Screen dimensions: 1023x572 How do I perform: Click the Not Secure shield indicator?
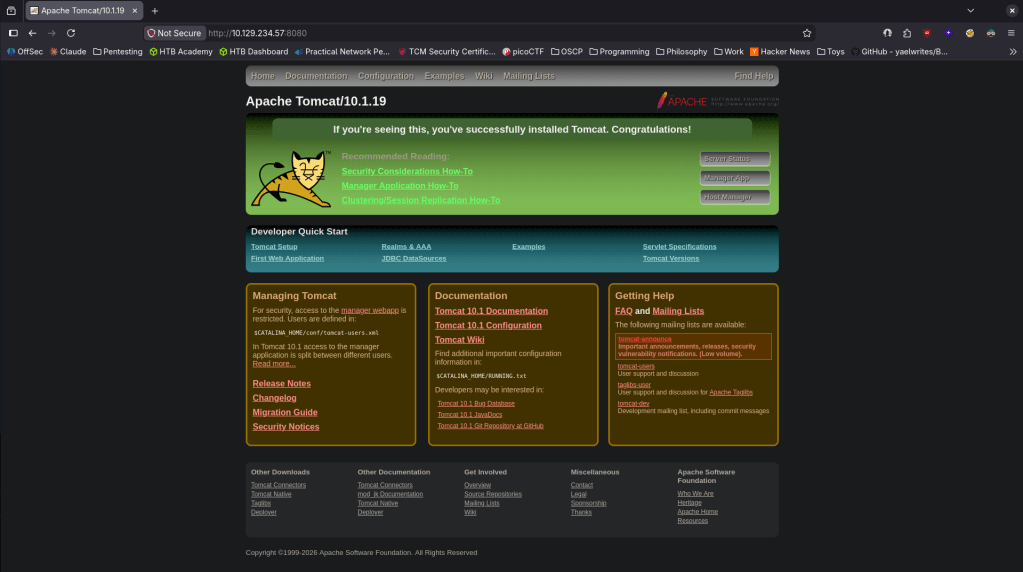174,33
